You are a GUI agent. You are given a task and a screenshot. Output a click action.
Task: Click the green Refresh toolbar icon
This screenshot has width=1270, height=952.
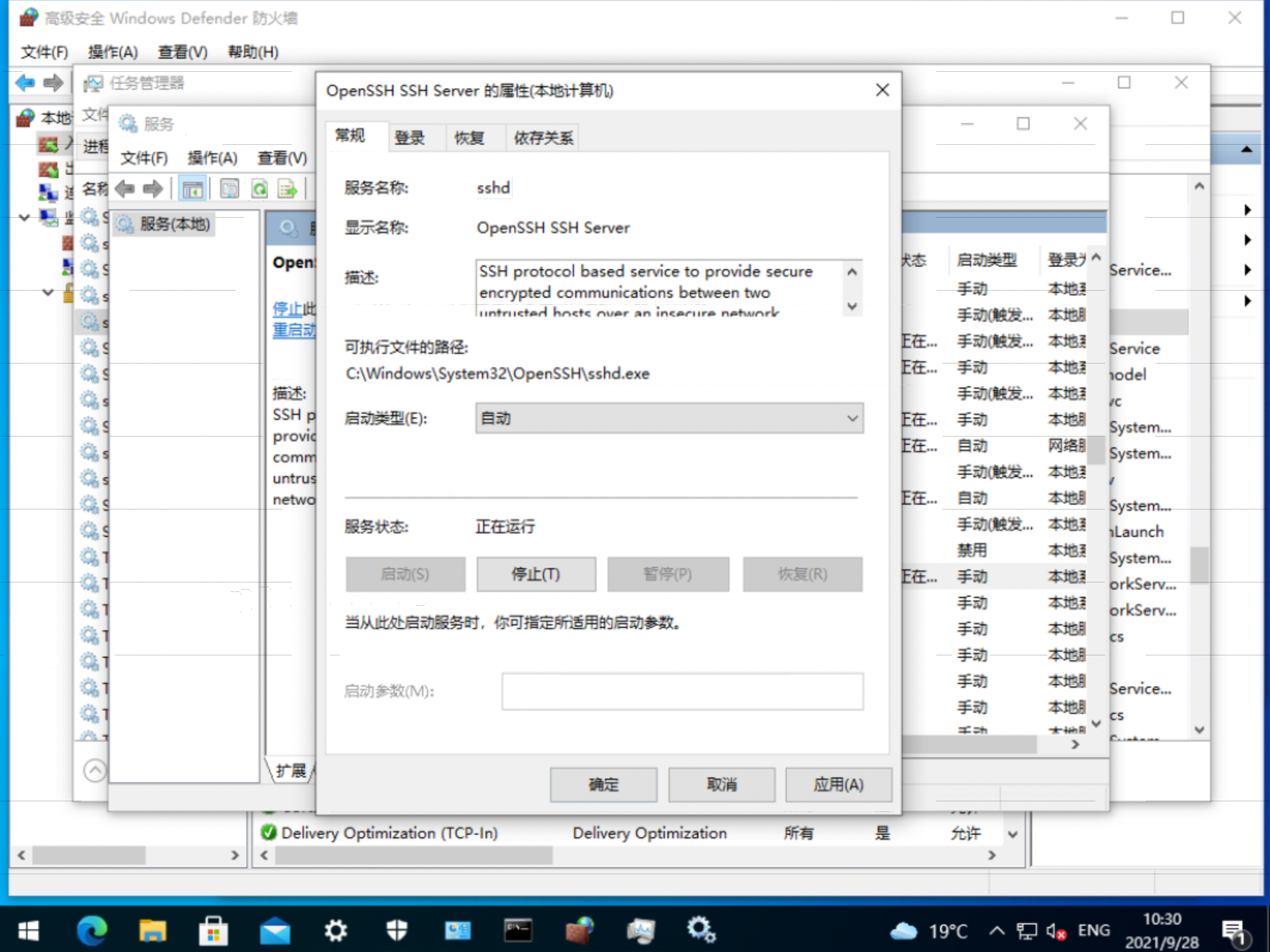click(x=260, y=190)
